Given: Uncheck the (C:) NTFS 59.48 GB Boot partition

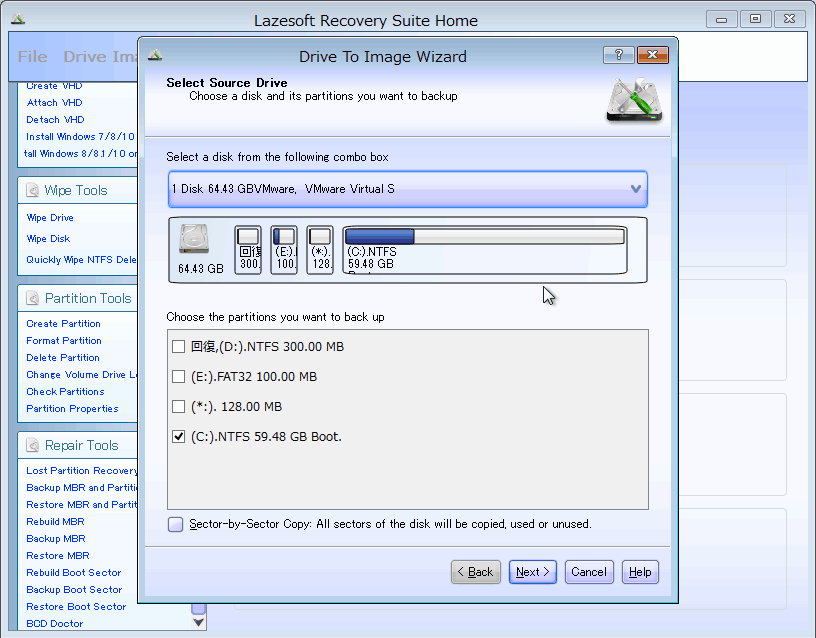Looking at the screenshot, I should click(x=178, y=437).
